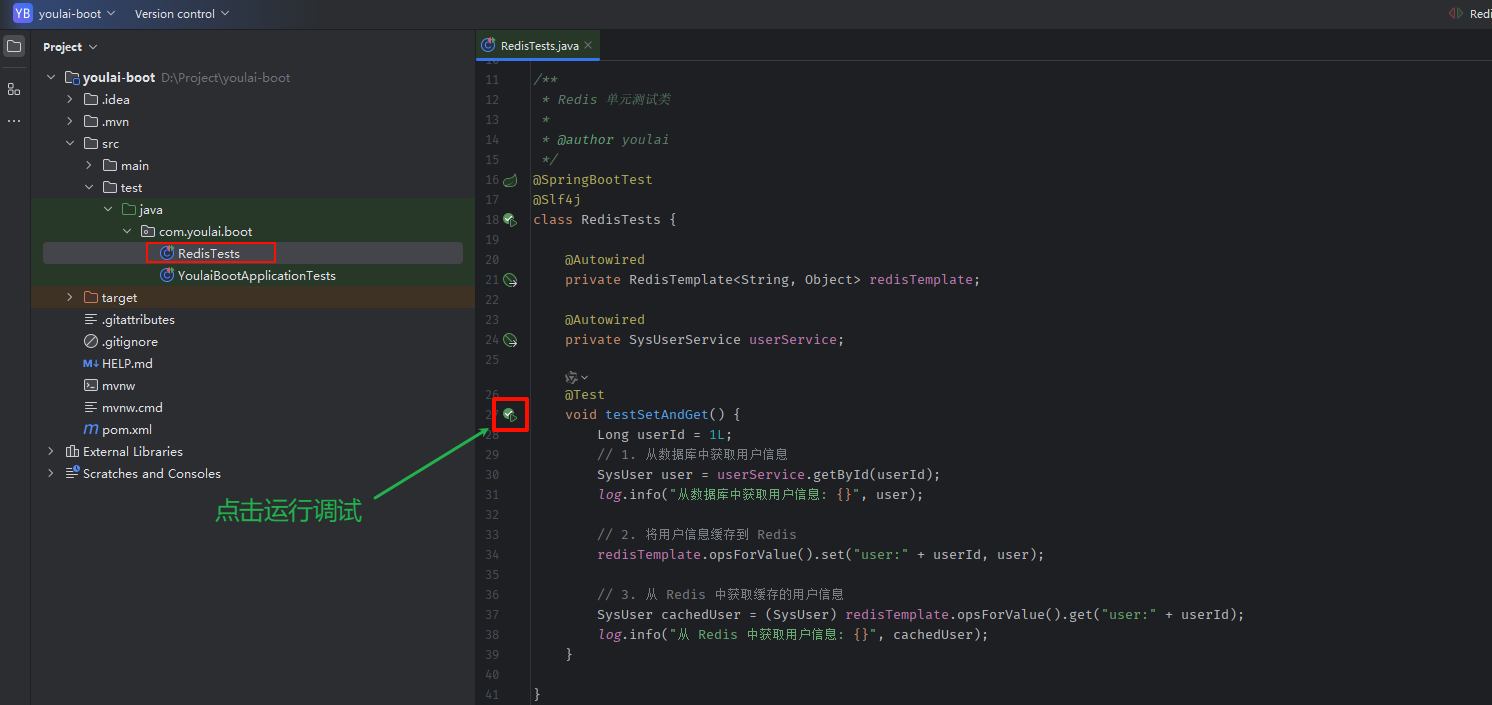The height and width of the screenshot is (705, 1492).
Task: Click the bean gutter icon beside redisTemplate
Action: click(x=510, y=280)
